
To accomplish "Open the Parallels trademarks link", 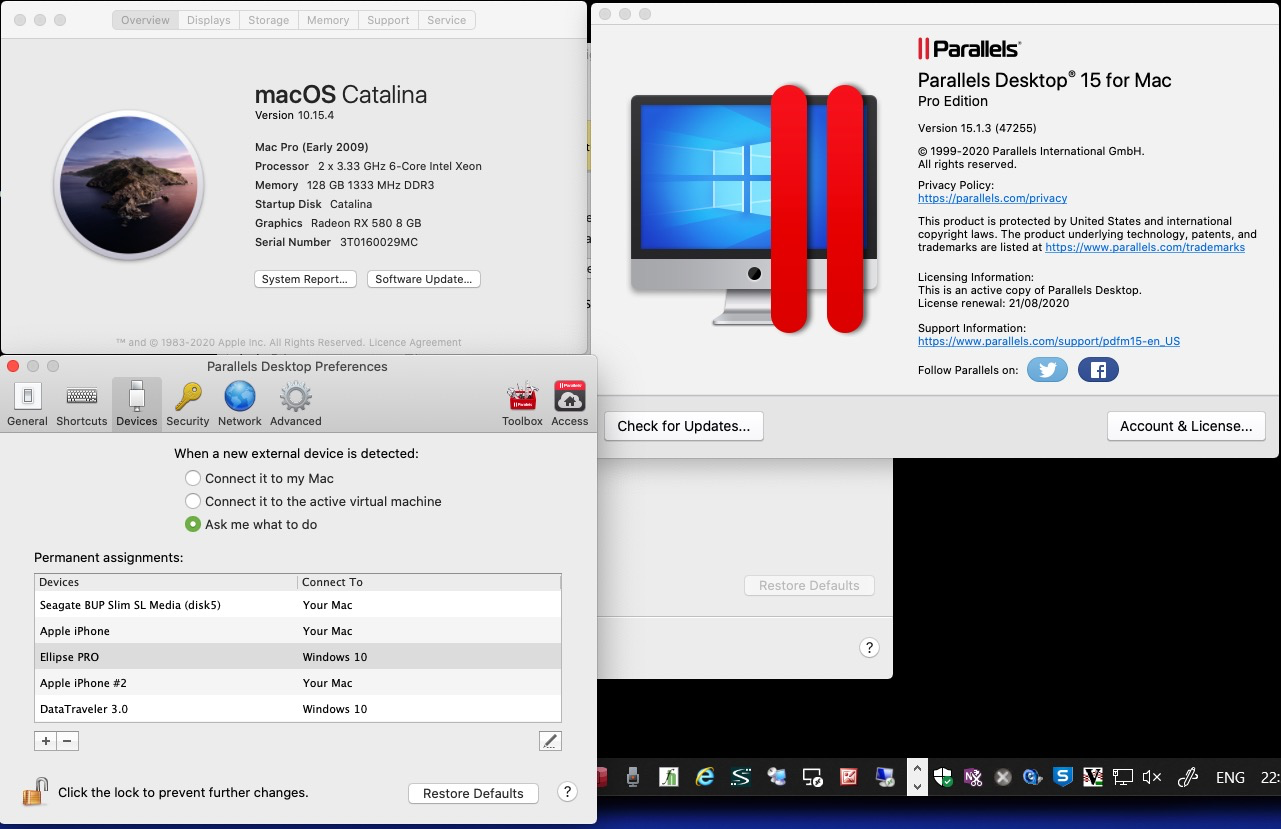I will (x=1145, y=247).
